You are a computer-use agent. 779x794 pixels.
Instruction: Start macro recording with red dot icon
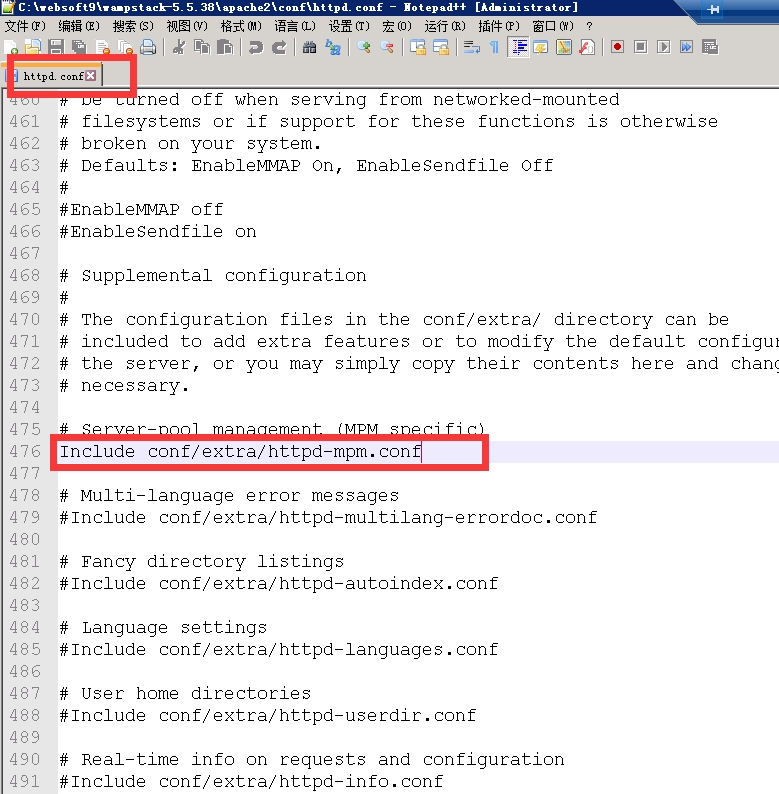(617, 47)
